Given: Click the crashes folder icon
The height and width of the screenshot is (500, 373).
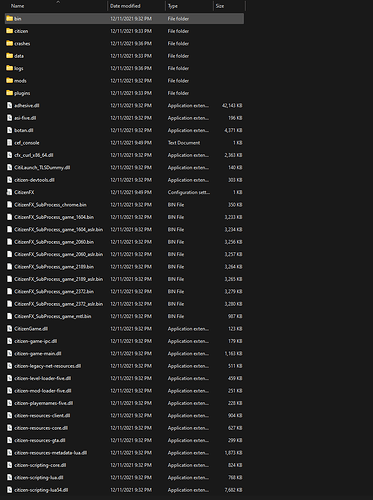Looking at the screenshot, I should [9, 43].
